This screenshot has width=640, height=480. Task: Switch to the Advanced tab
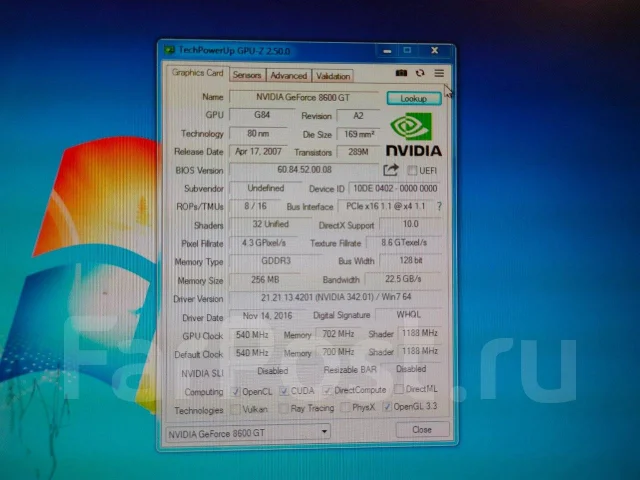pyautogui.click(x=289, y=76)
